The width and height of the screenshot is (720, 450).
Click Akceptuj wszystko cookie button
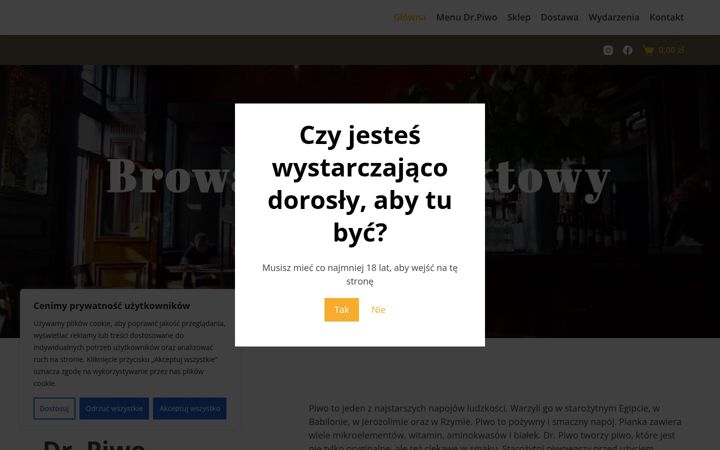pos(190,408)
